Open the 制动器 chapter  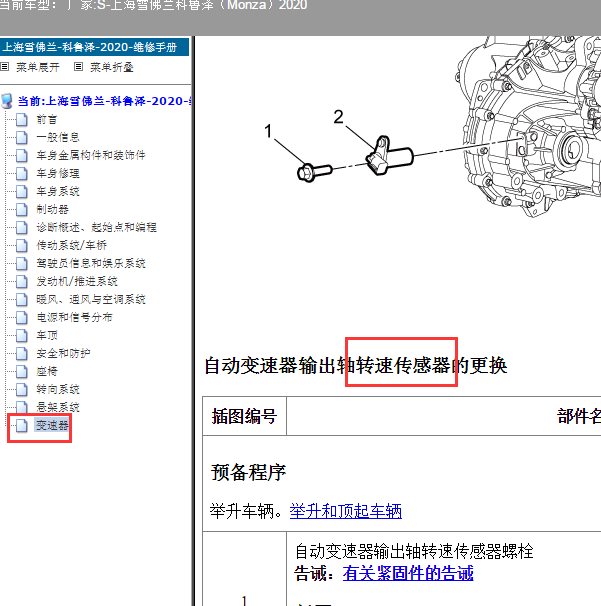tap(53, 209)
